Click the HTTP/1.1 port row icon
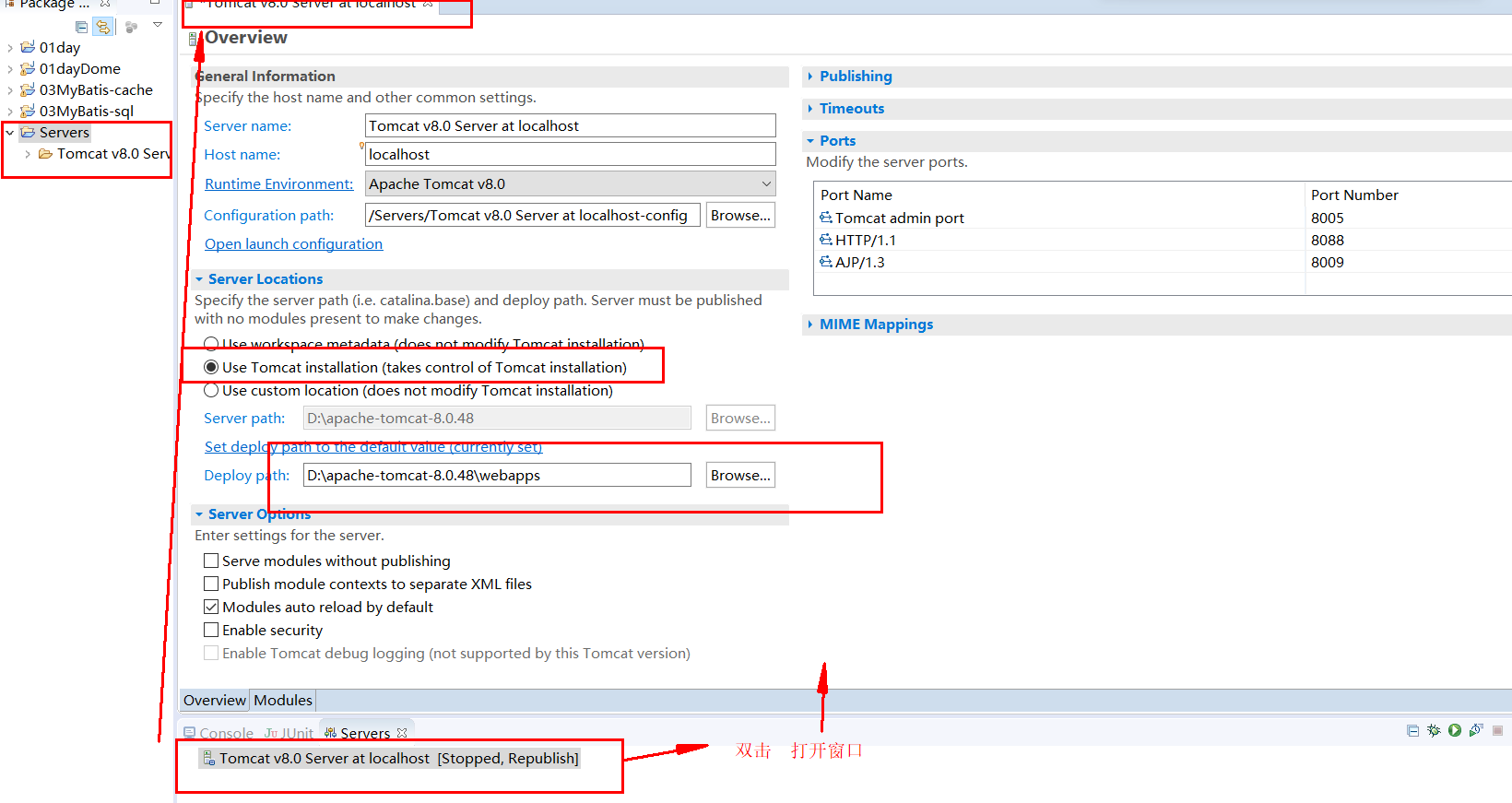This screenshot has height=803, width=1512. [826, 240]
